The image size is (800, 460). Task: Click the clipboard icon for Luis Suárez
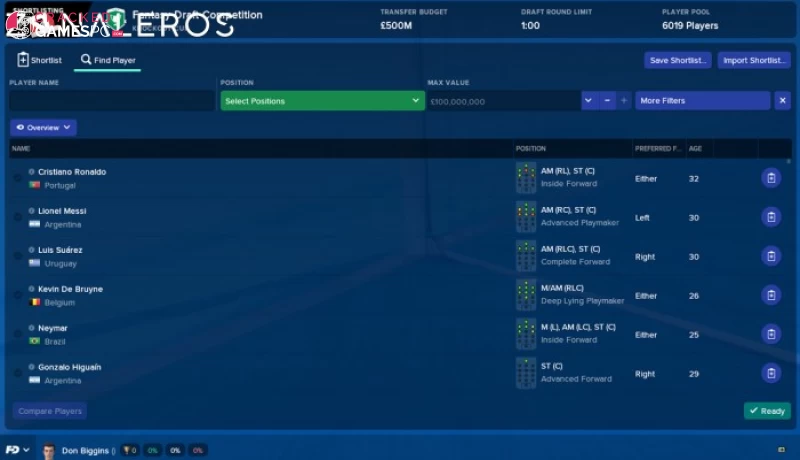coord(771,256)
